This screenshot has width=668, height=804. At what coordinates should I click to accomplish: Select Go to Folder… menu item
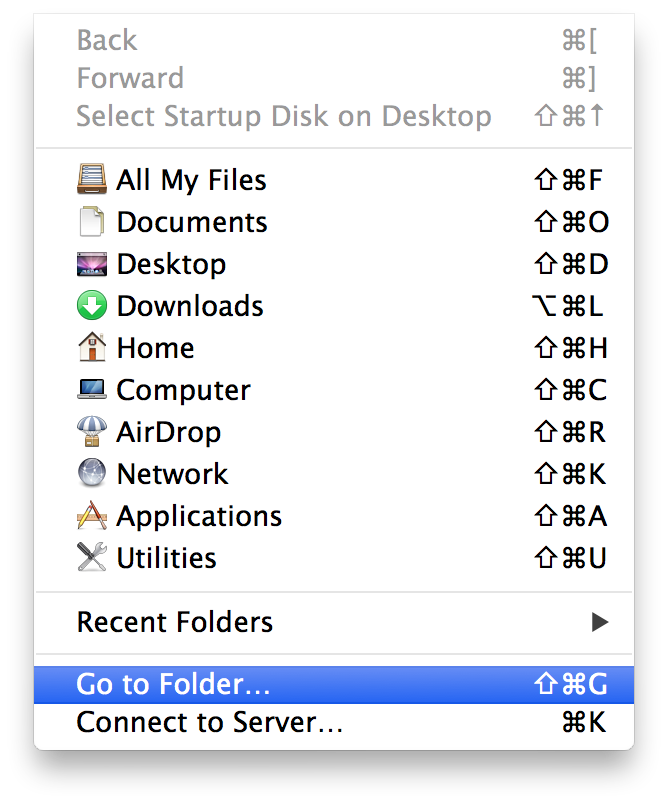coord(173,684)
